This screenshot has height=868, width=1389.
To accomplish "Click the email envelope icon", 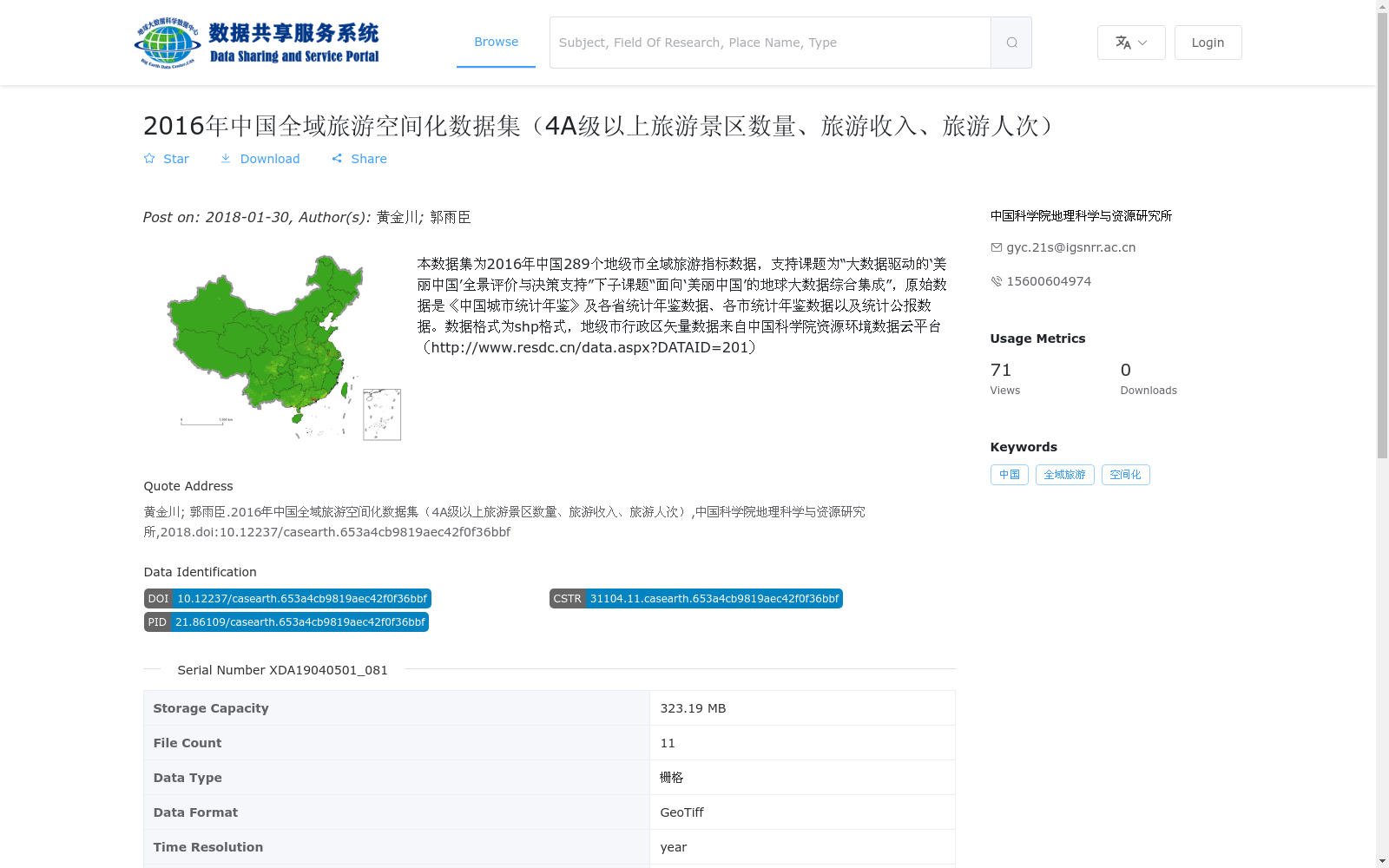I will [x=997, y=247].
